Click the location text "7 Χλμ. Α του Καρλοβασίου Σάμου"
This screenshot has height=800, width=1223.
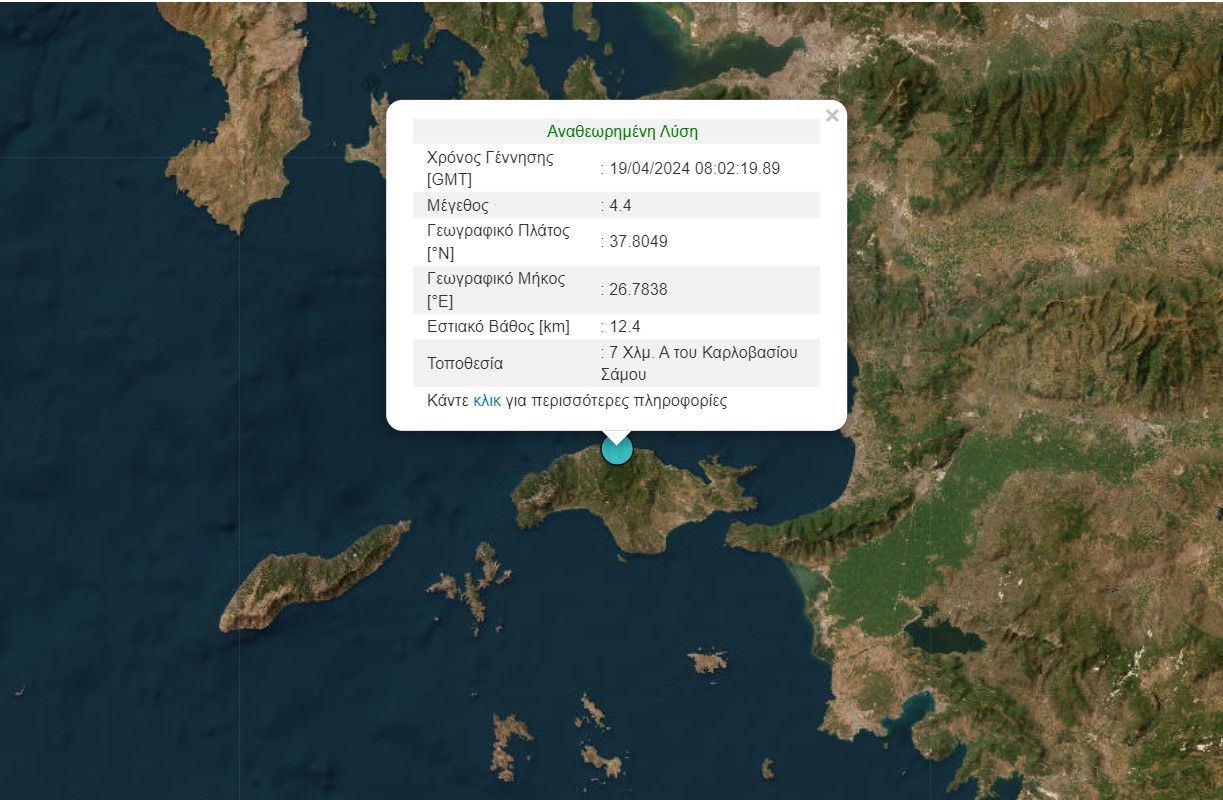702,363
